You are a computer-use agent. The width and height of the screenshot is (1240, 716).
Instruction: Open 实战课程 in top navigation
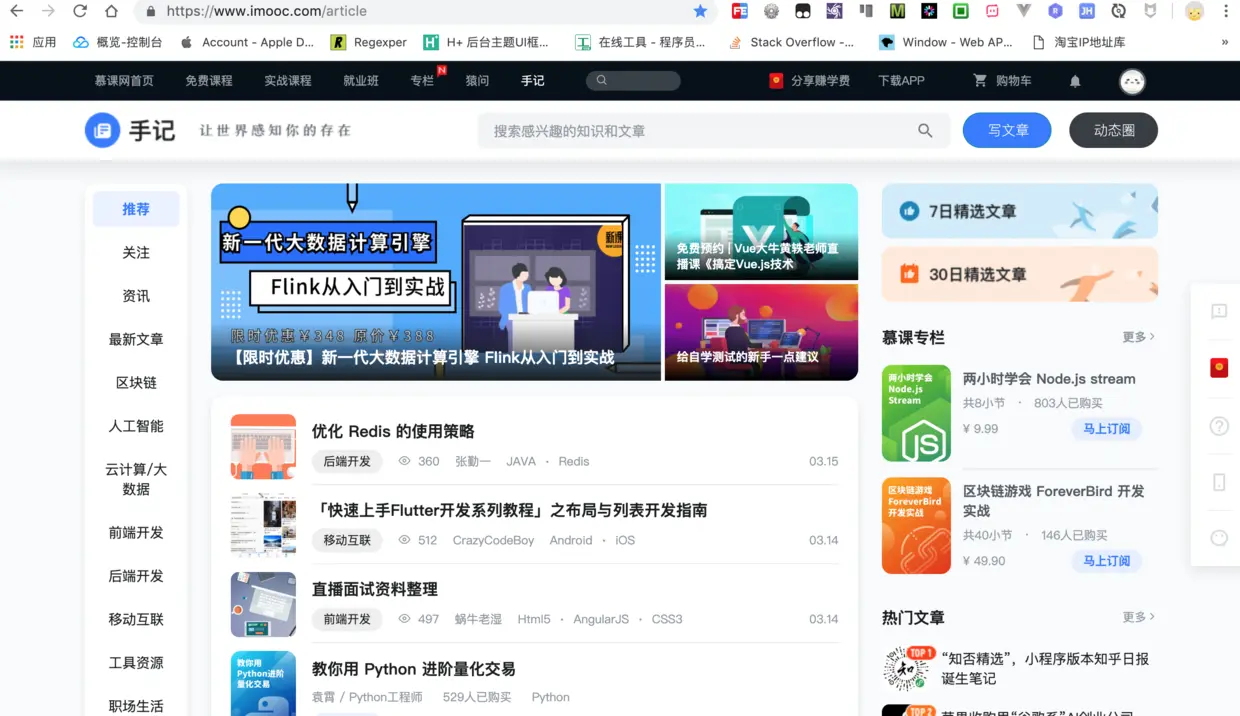[x=288, y=81]
